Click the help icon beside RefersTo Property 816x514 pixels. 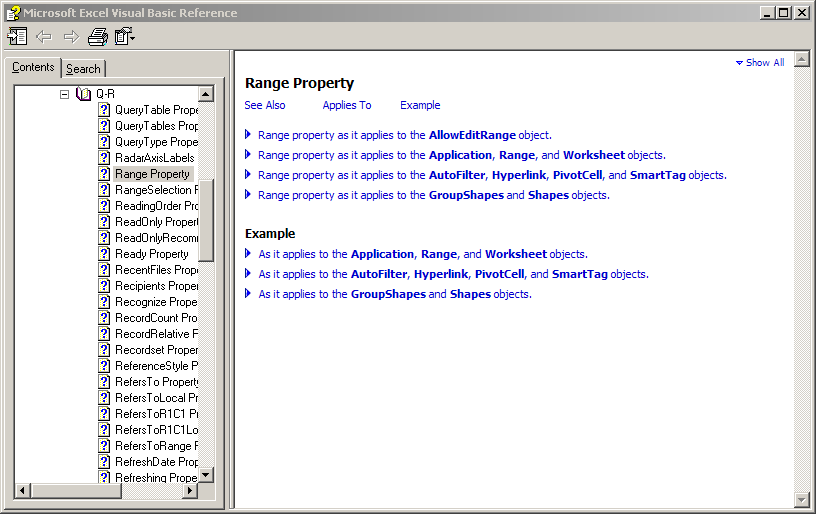pos(105,382)
